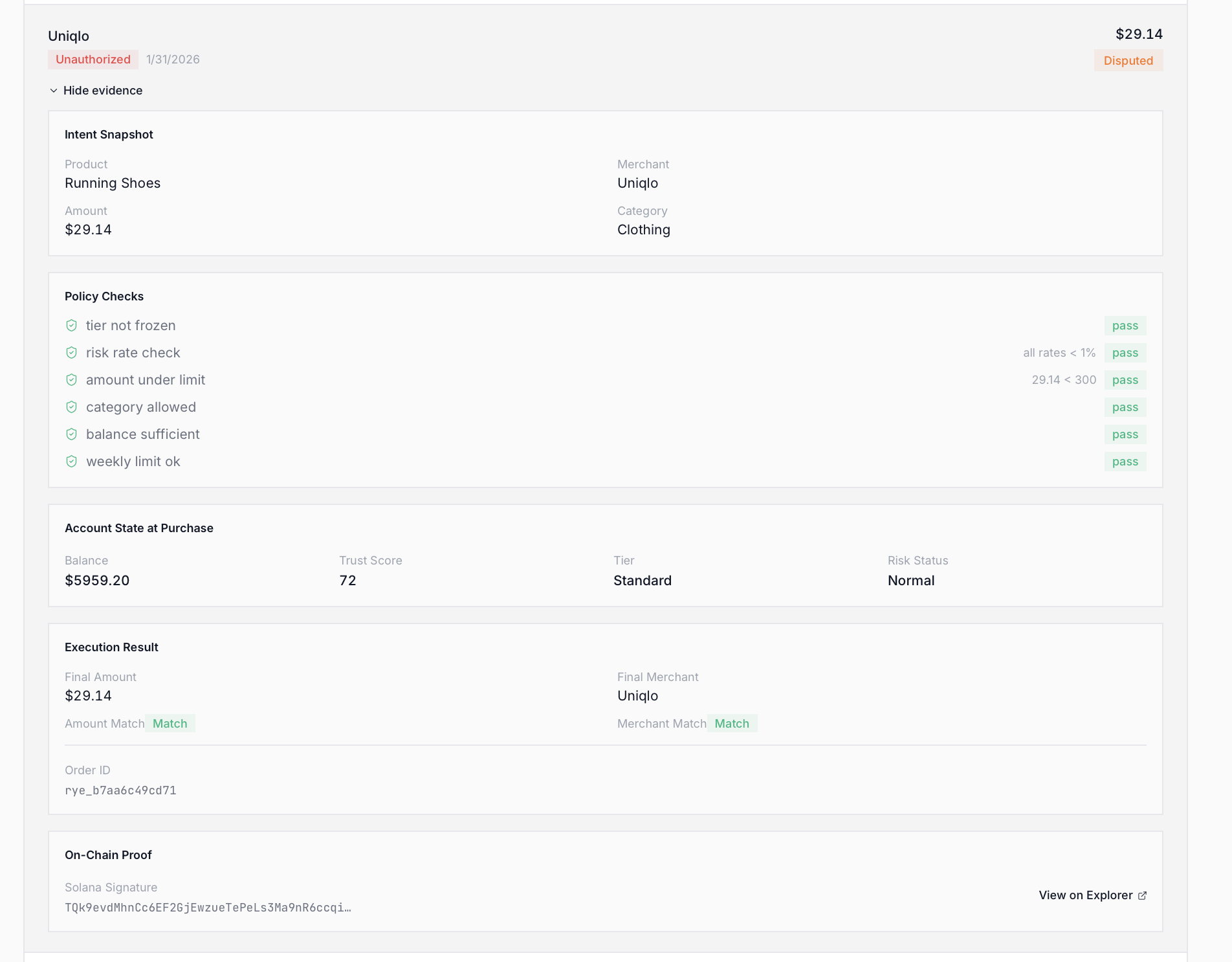Viewport: 1232px width, 962px height.
Task: Click the Amount Match badge
Action: (170, 724)
